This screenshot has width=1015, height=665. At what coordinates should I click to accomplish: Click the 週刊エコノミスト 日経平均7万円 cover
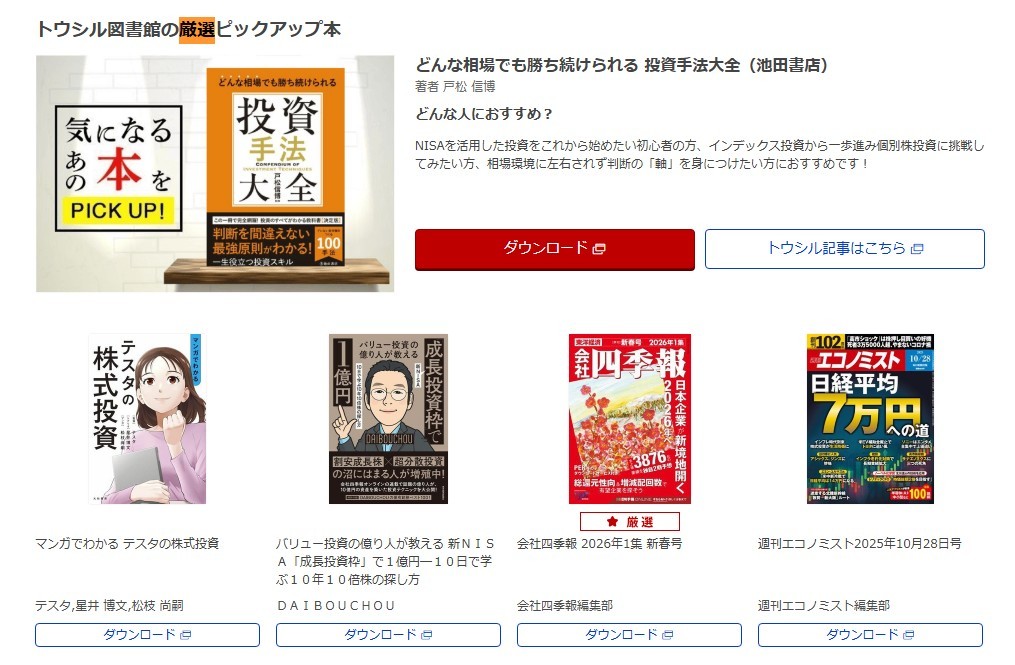click(870, 419)
